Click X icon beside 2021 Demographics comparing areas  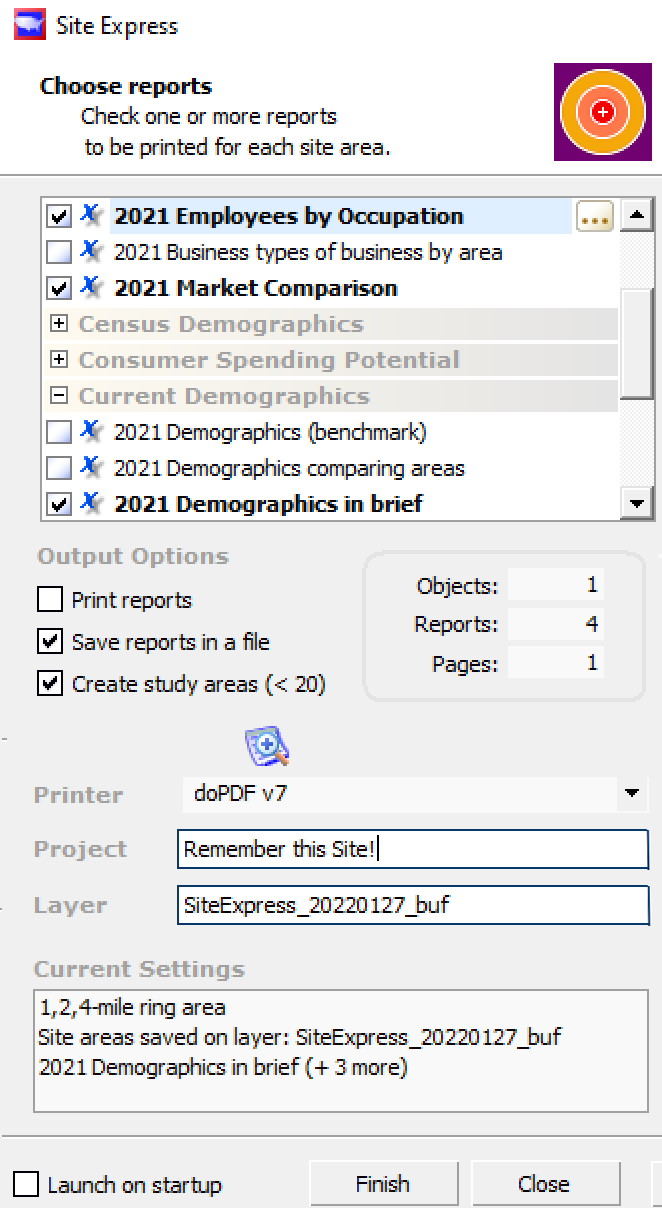[x=91, y=468]
